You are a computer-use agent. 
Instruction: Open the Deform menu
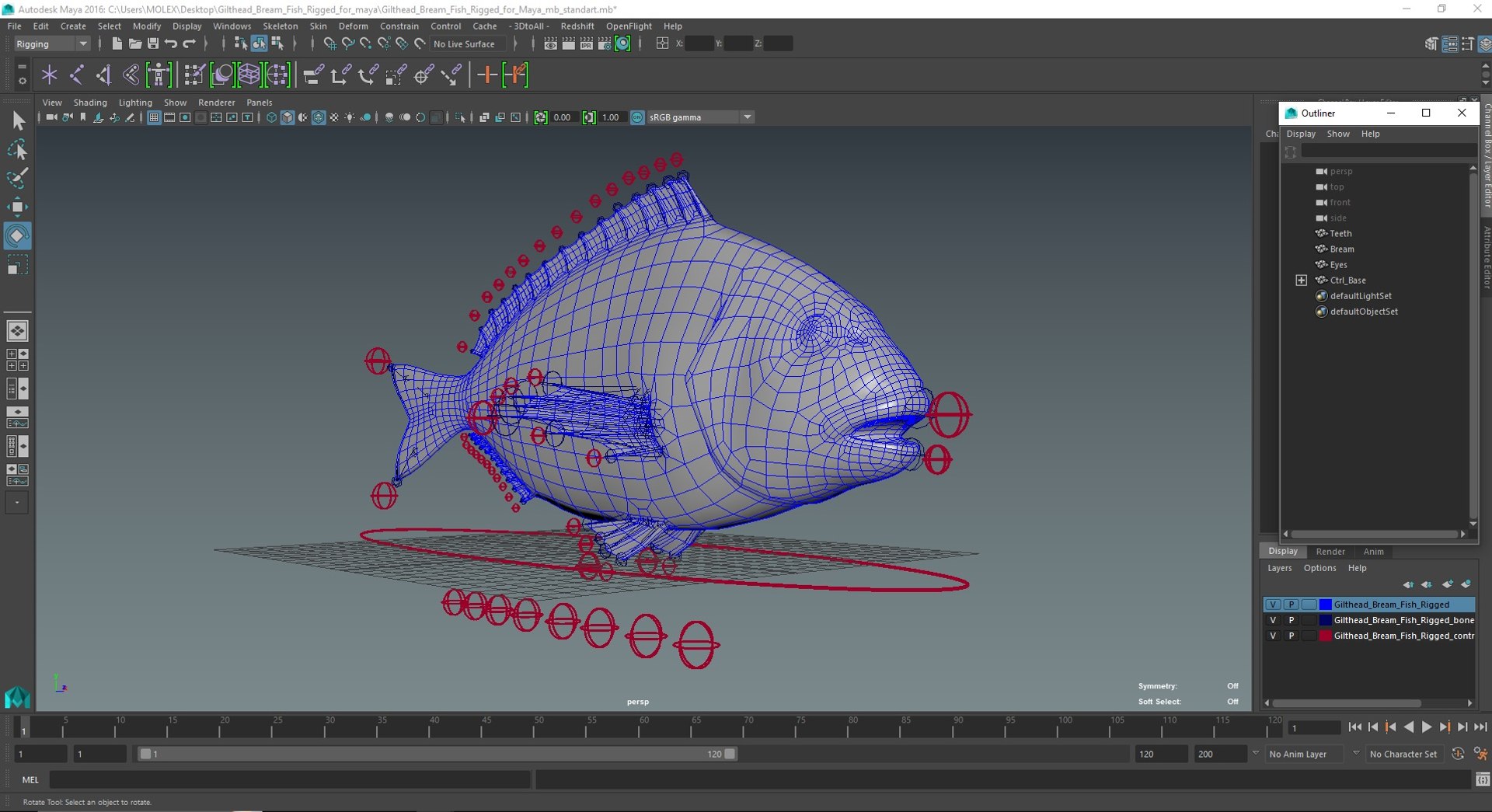pos(353,26)
